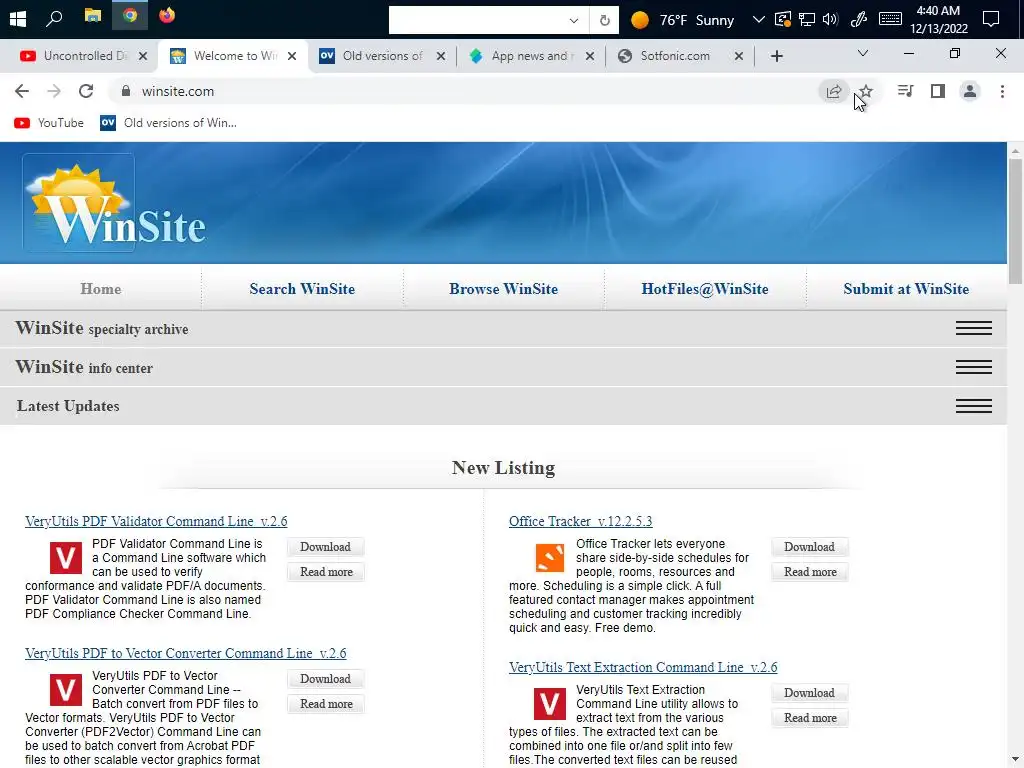Screen dimensions: 1024x768
Task: Read more about Office Tracker
Action: pyautogui.click(x=810, y=571)
